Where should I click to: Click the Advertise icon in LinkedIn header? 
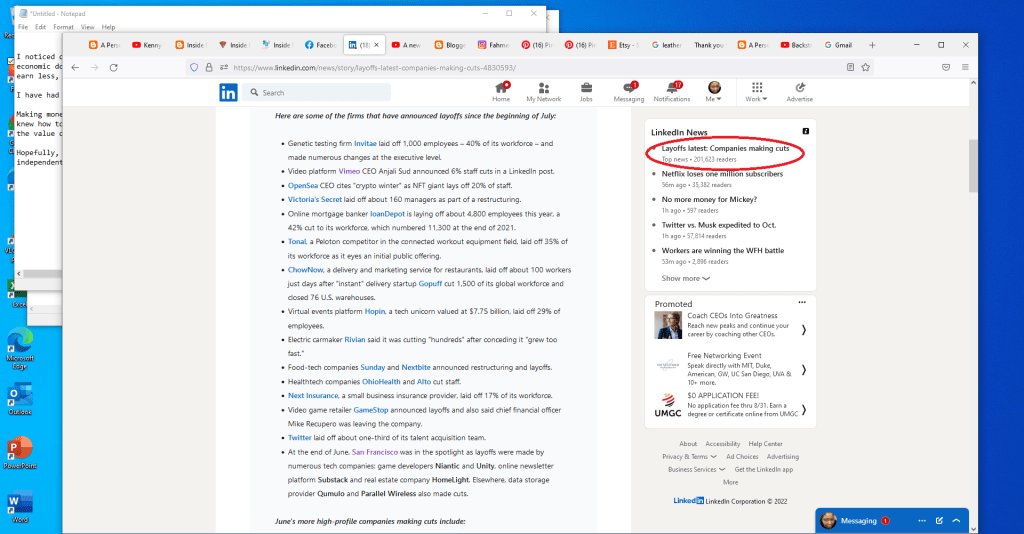tap(799, 91)
